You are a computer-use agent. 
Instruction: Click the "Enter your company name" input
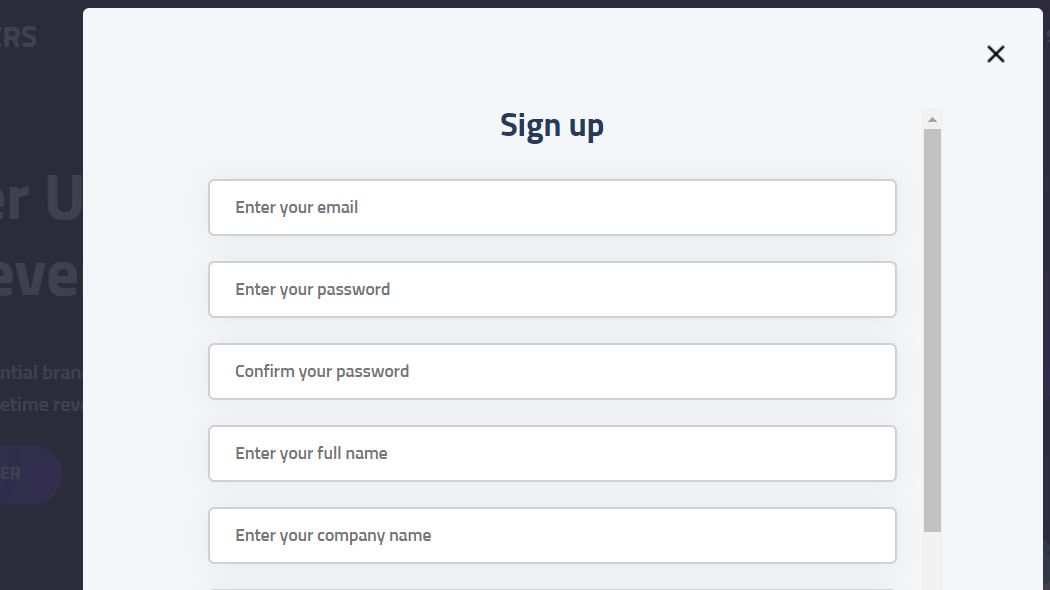(x=552, y=536)
